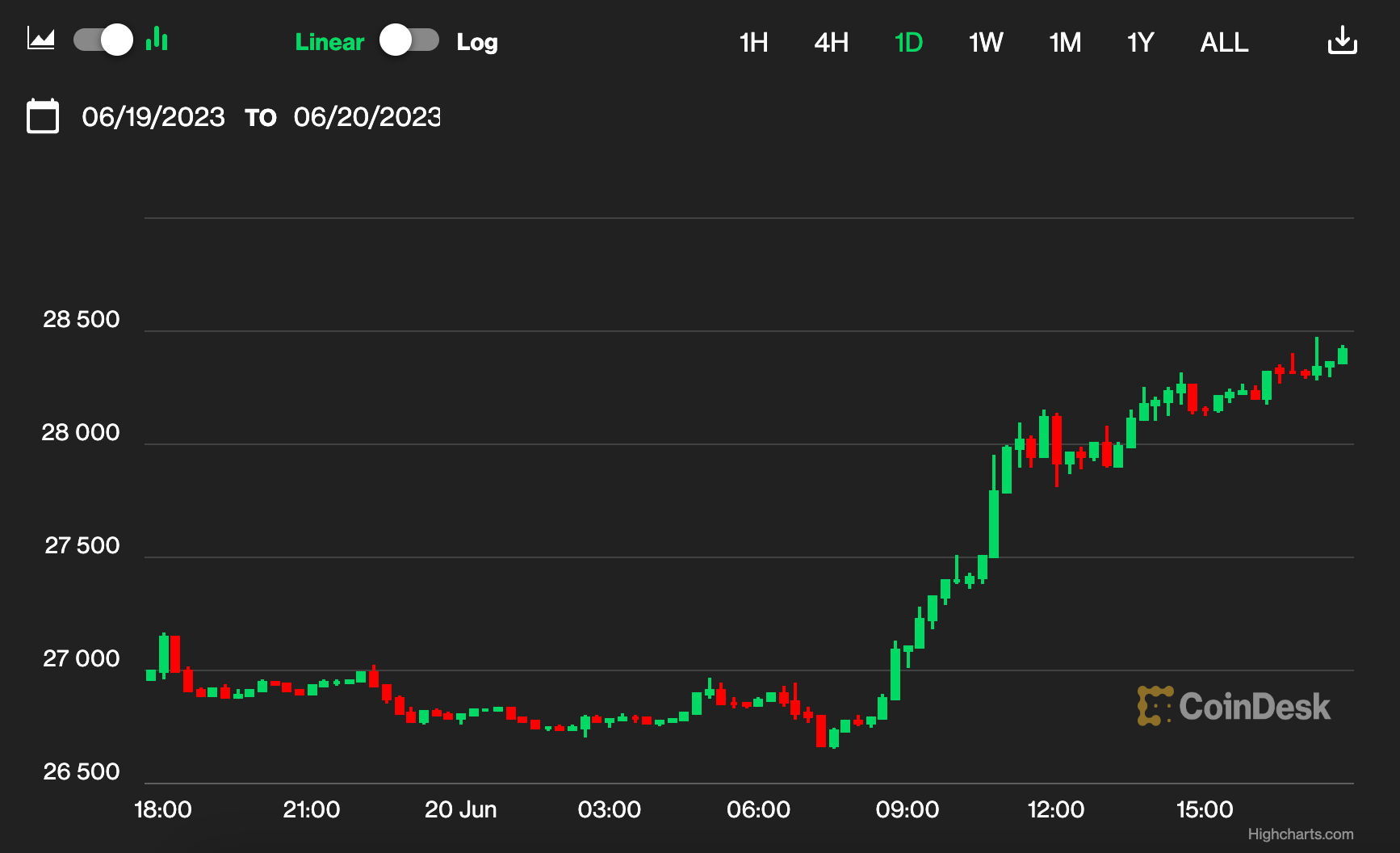Image resolution: width=1400 pixels, height=853 pixels.
Task: Show the ALL time range
Action: (x=1224, y=42)
